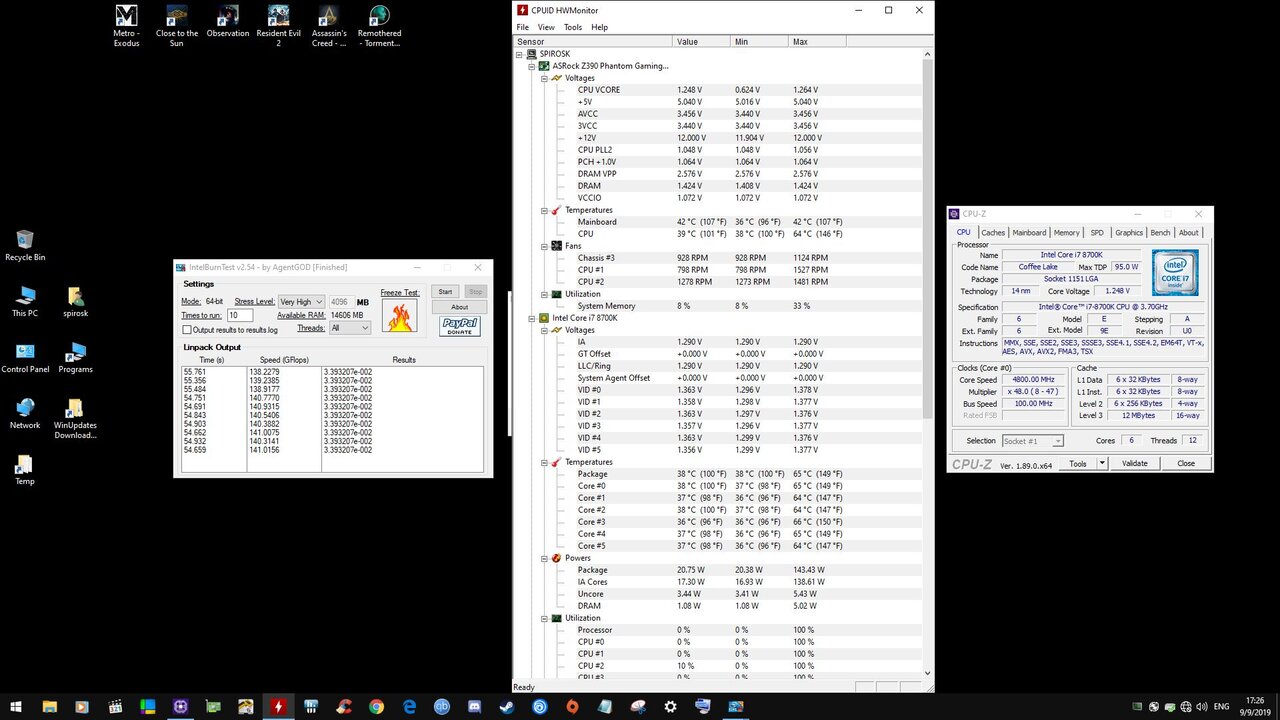Collapse the Powers node in HWMonitor
Viewport: 1280px width, 720px height.
pyautogui.click(x=544, y=558)
